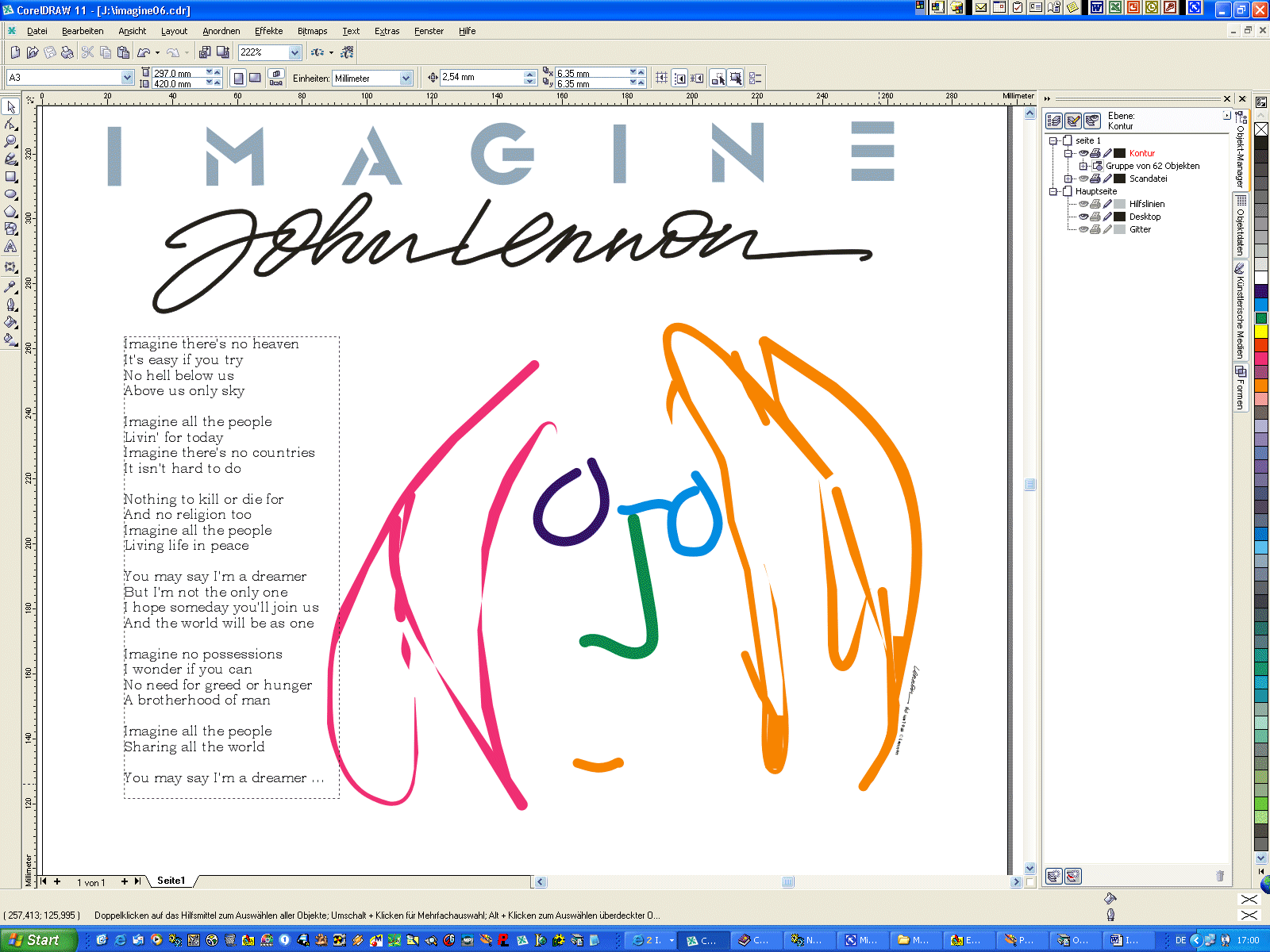
Task: Select the Ellipse tool
Action: coord(11,194)
